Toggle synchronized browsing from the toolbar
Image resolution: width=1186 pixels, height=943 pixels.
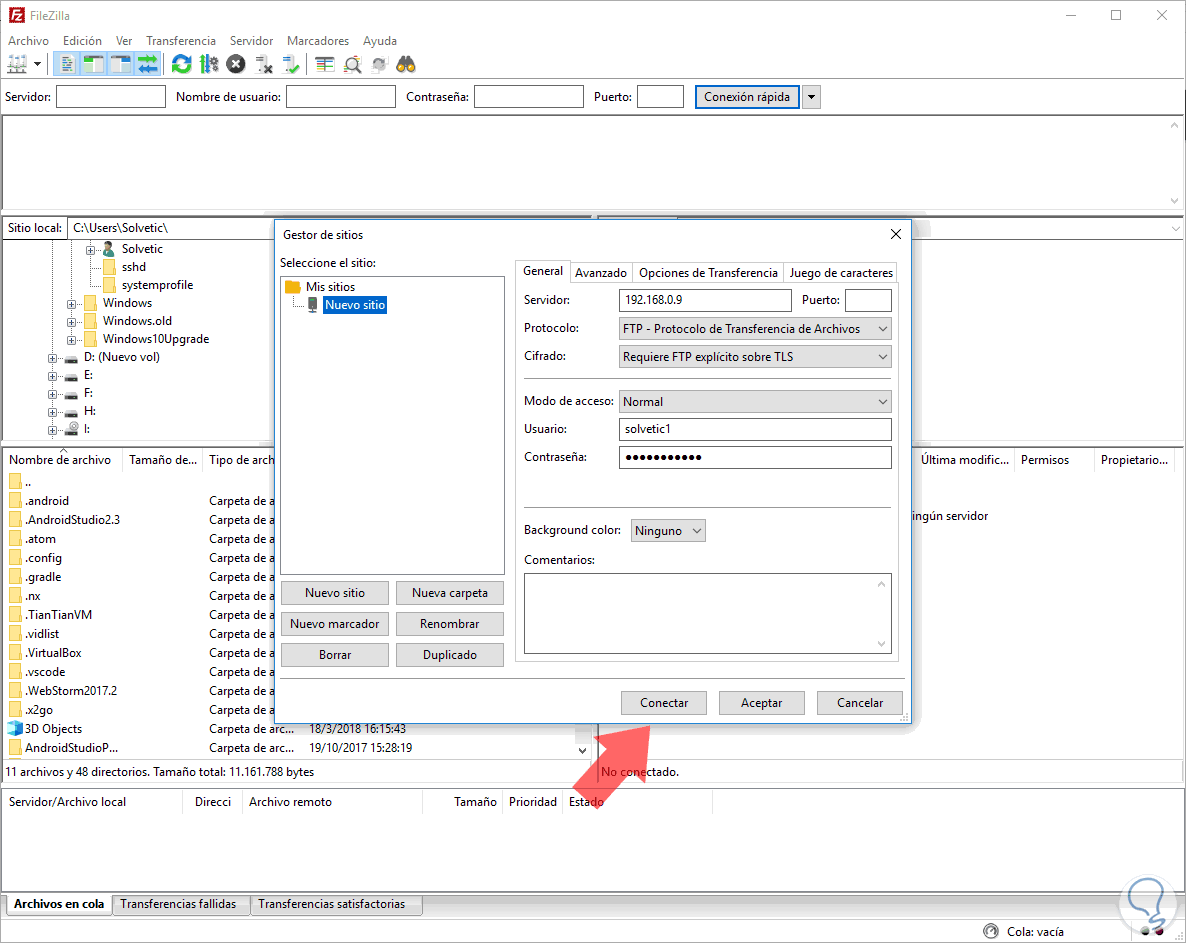378,63
